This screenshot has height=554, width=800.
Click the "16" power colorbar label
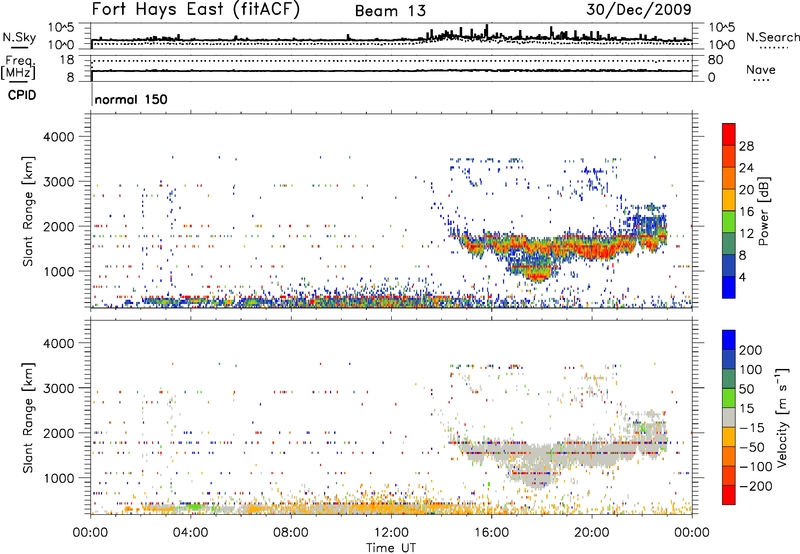(746, 212)
